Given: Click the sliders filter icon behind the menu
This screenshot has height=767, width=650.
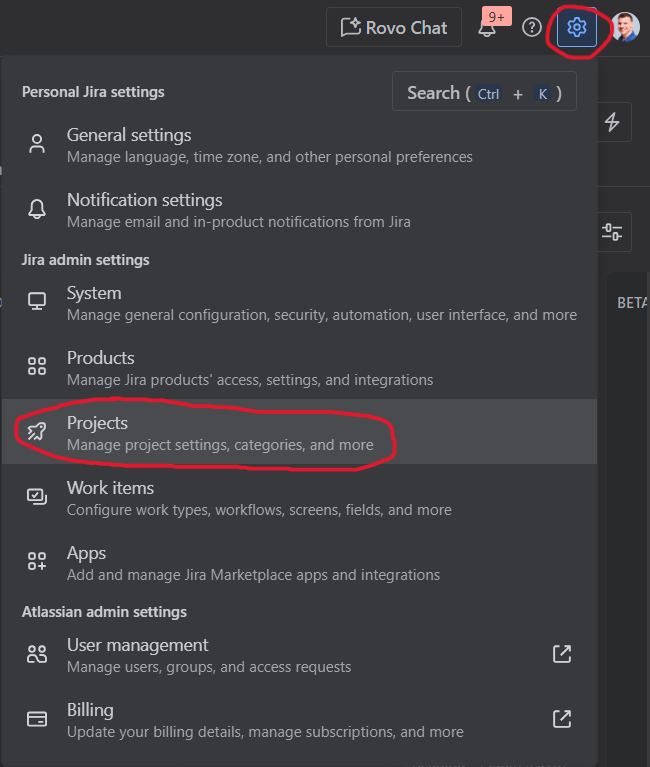Looking at the screenshot, I should click(x=612, y=232).
